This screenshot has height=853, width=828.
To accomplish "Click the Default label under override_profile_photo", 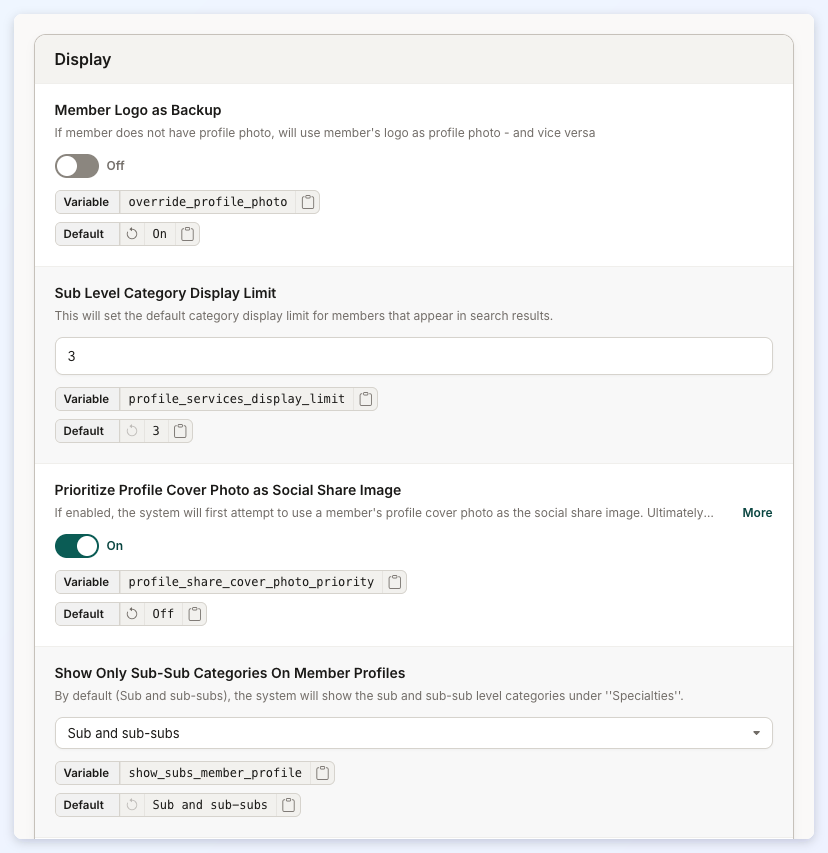I will [83, 234].
